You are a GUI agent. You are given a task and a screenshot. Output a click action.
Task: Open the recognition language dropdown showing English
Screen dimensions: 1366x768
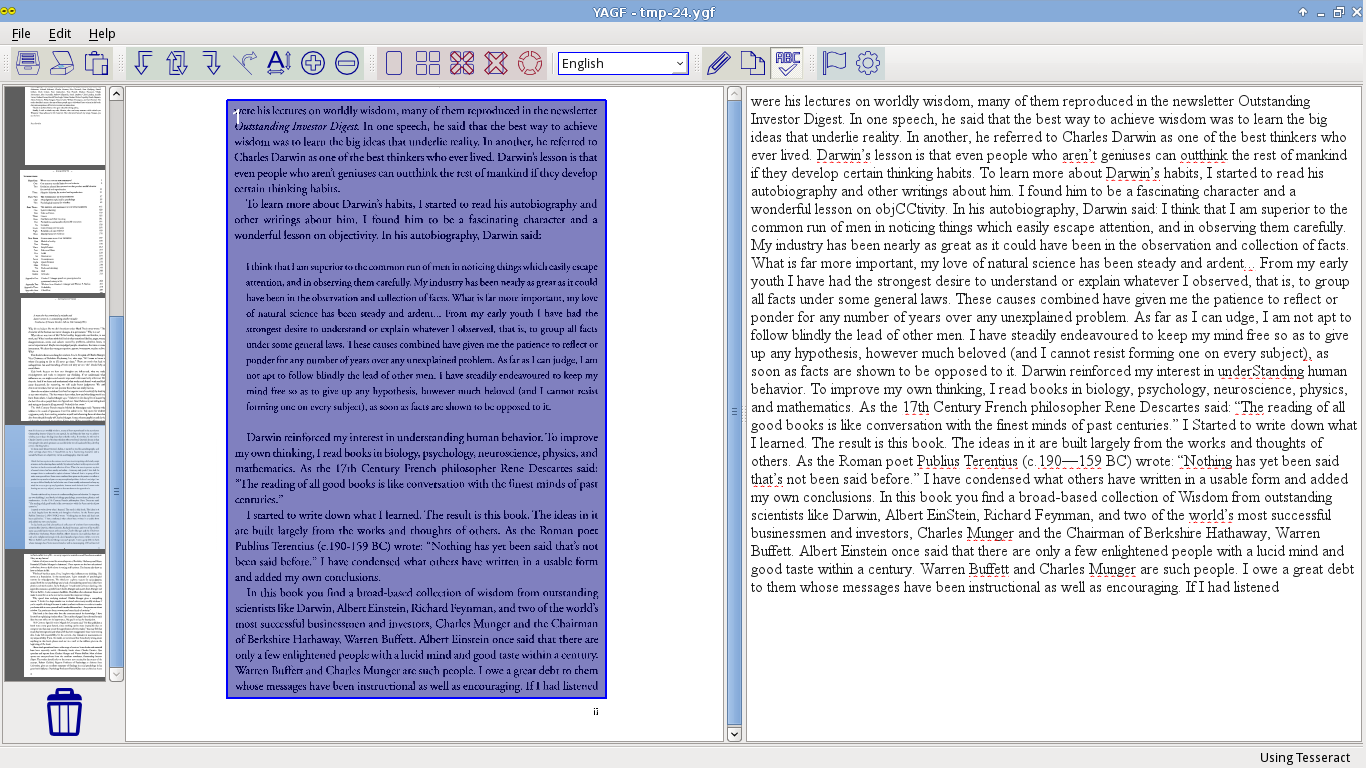click(x=623, y=63)
